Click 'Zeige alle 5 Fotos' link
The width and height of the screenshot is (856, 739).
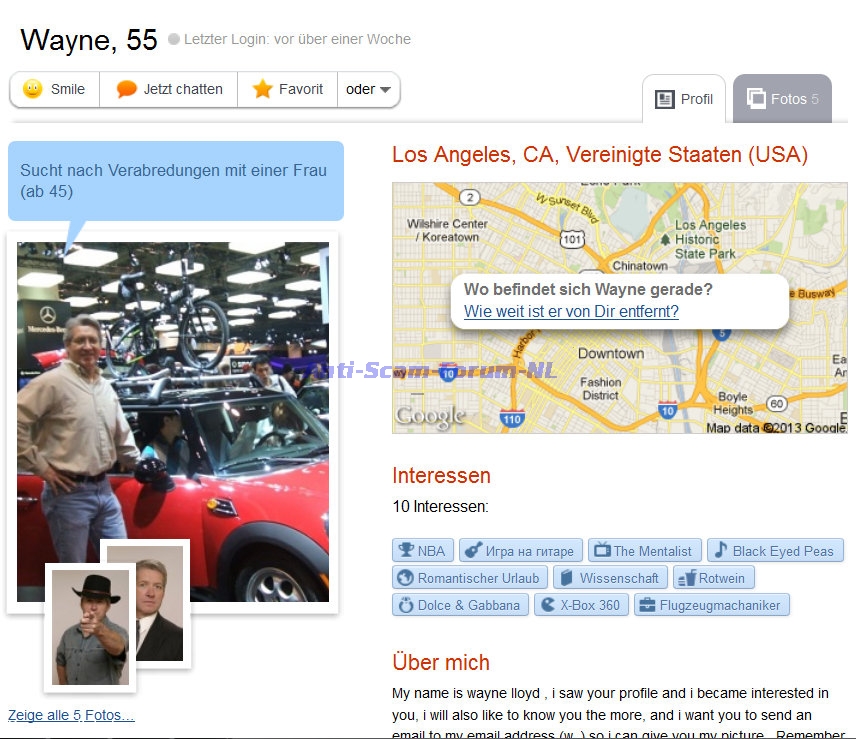pos(71,715)
